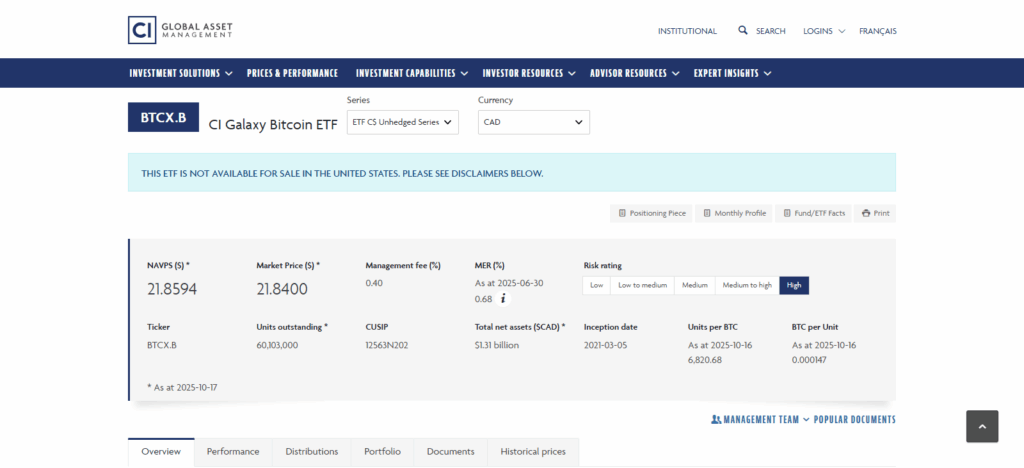Click the search magnifier icon
The height and width of the screenshot is (468, 1024).
(x=743, y=30)
